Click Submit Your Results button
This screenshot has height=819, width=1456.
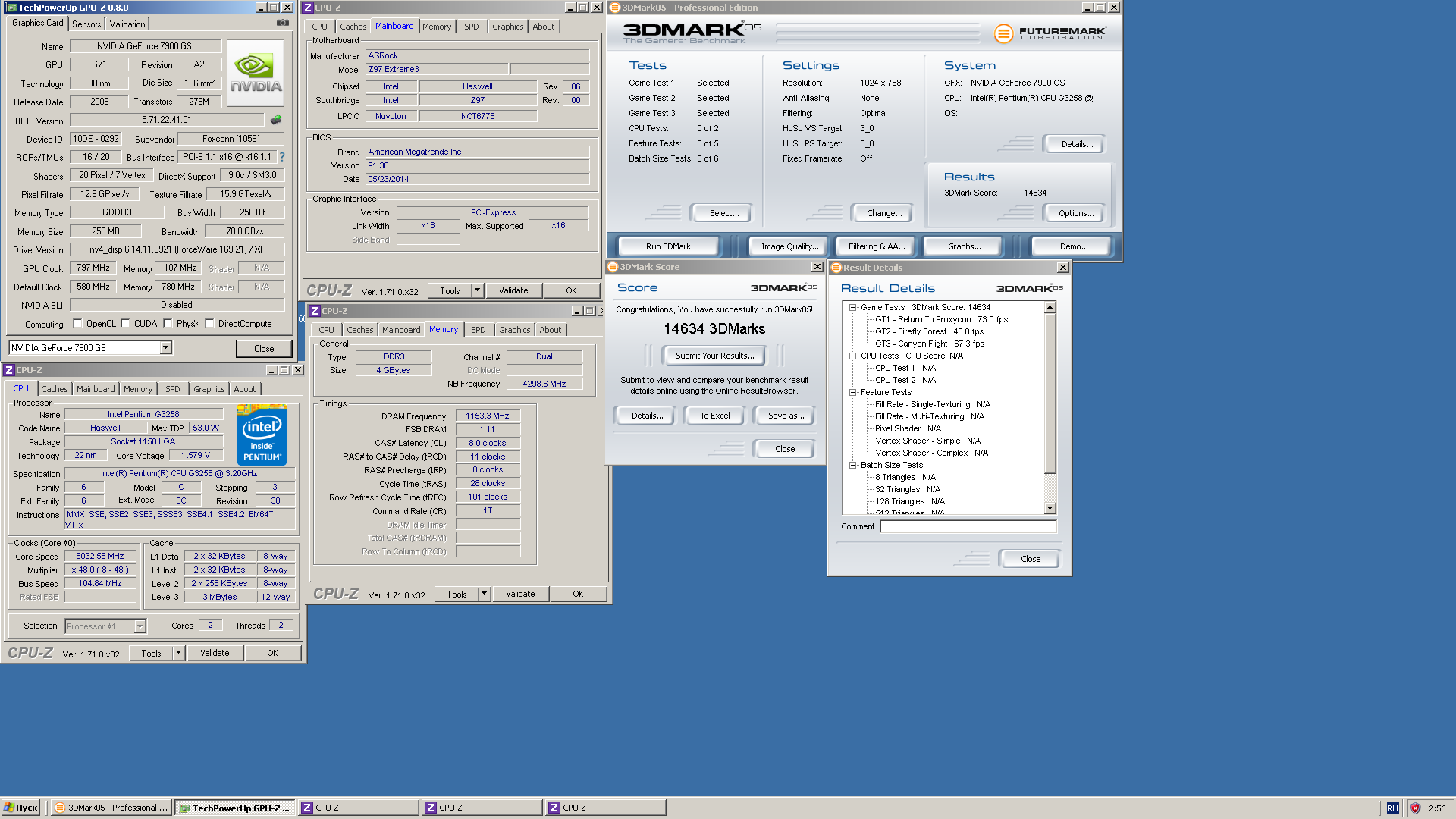(x=714, y=356)
